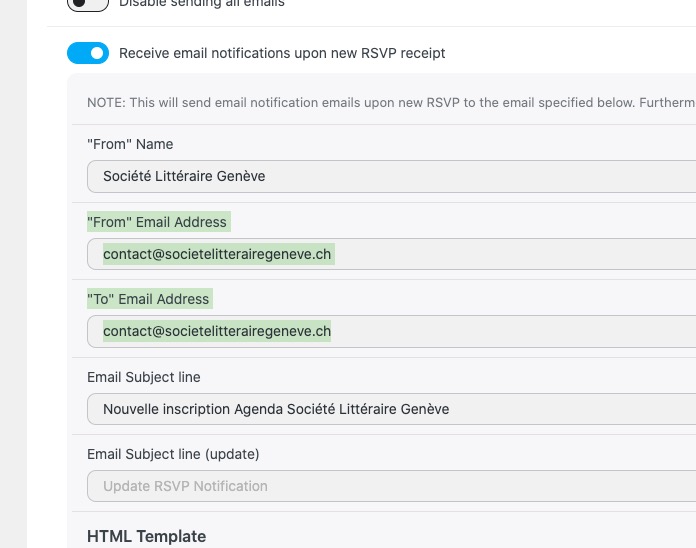Click the HTML Template heading

pos(146,537)
